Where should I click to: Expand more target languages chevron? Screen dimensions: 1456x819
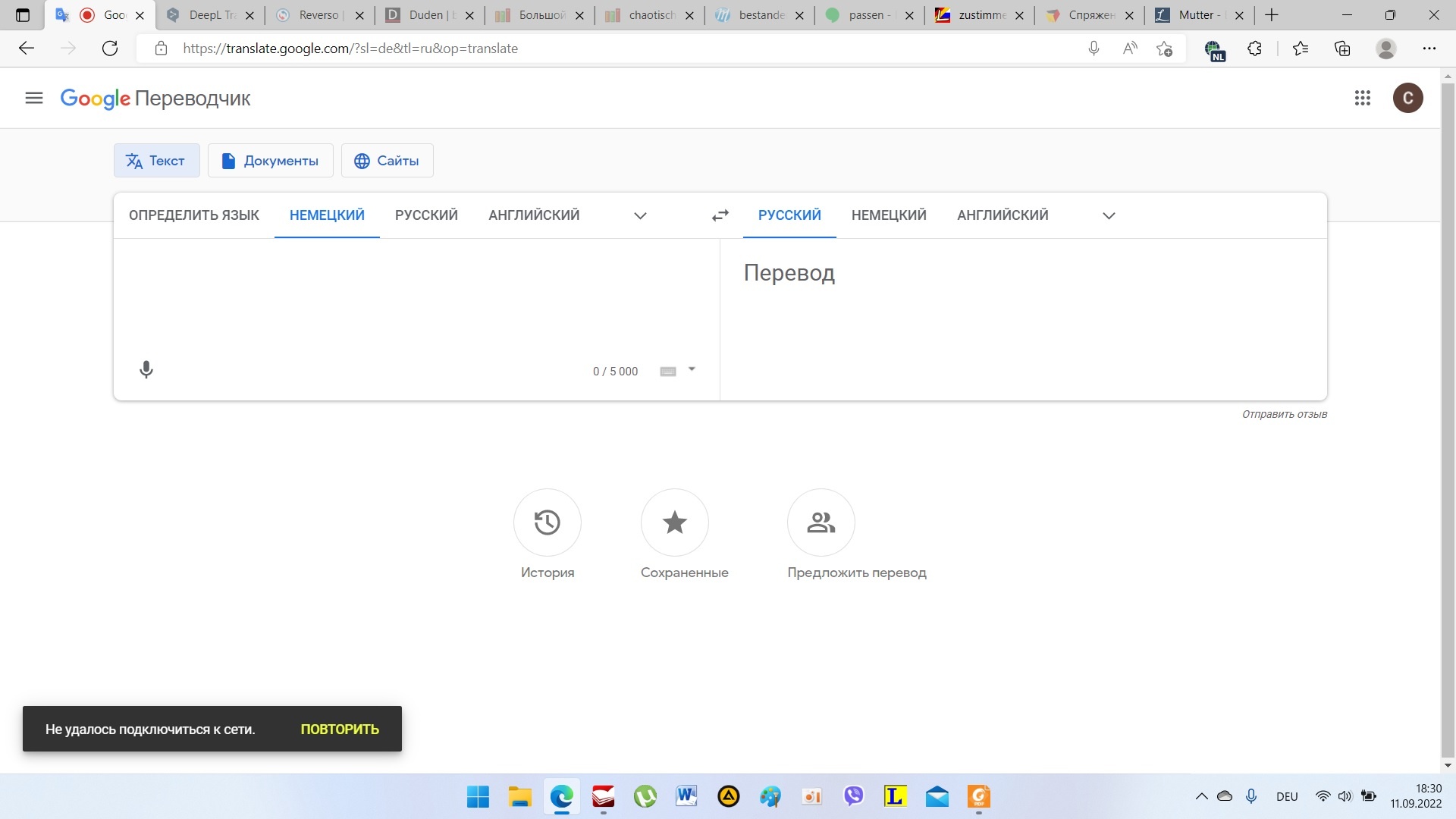click(1109, 215)
